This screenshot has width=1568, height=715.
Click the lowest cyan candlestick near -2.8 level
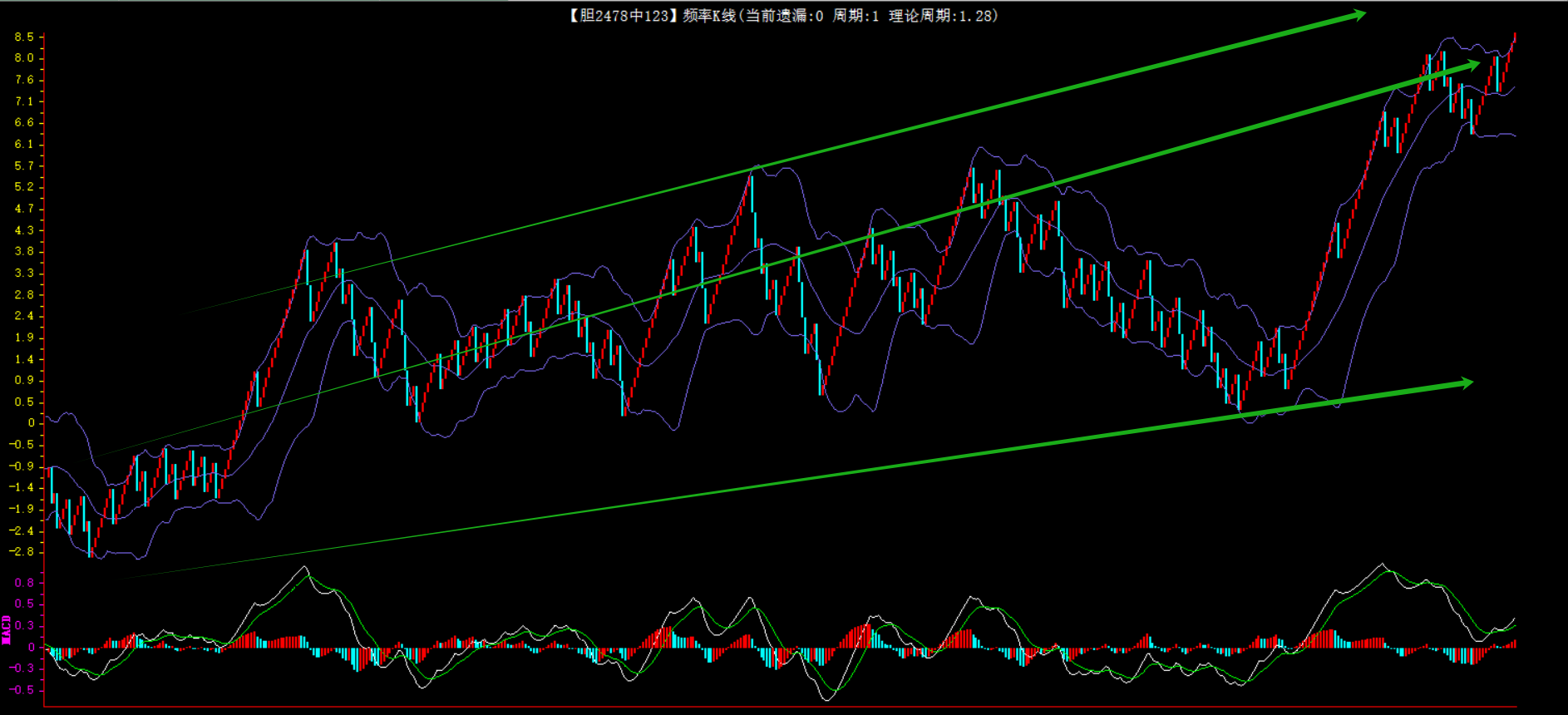tap(89, 540)
